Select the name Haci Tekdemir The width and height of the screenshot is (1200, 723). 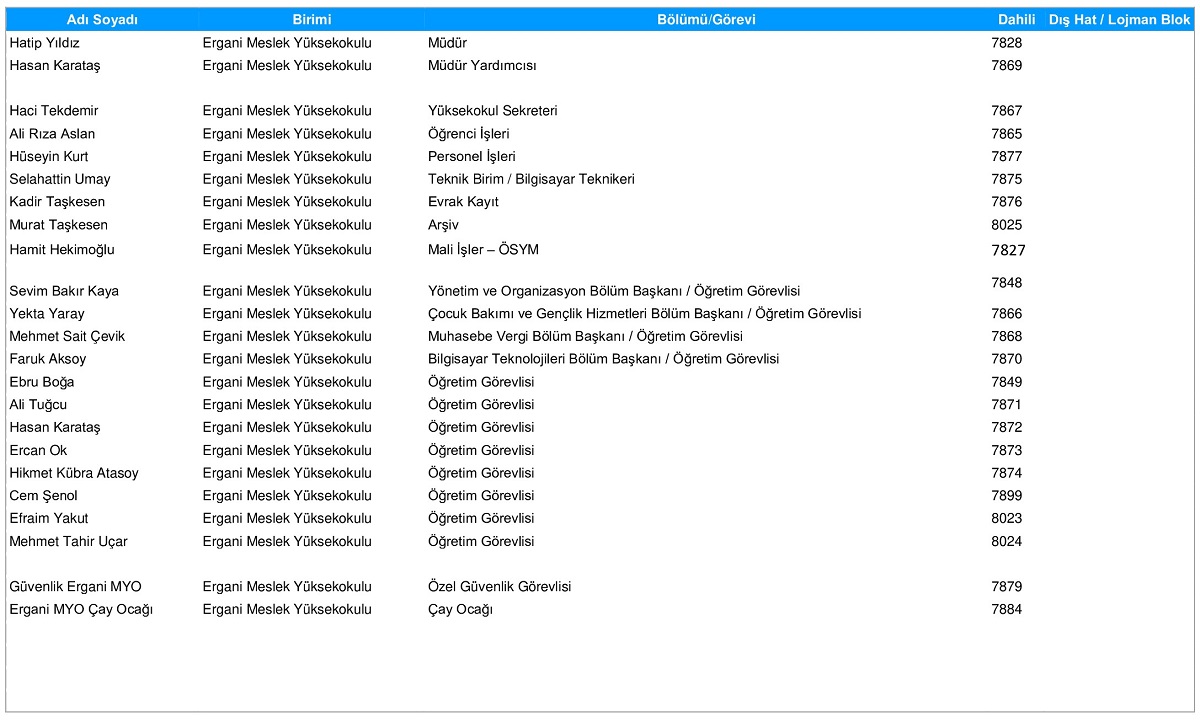(x=54, y=111)
